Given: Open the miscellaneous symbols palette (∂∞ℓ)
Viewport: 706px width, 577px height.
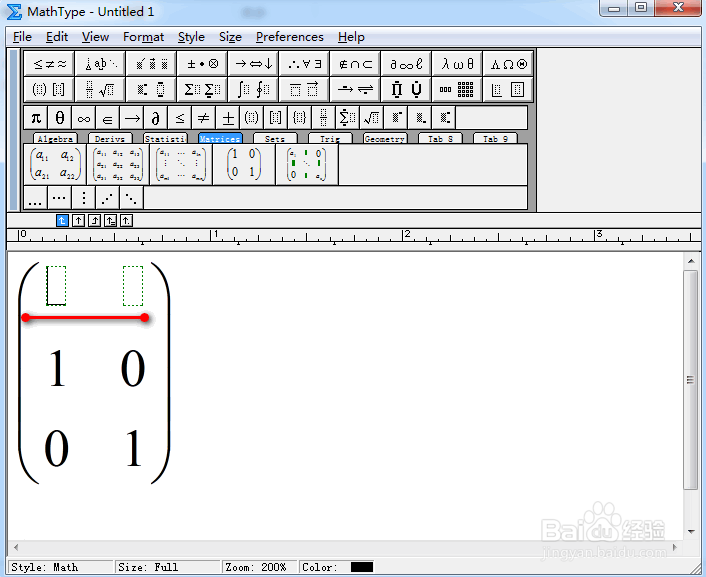Looking at the screenshot, I should pos(406,64).
